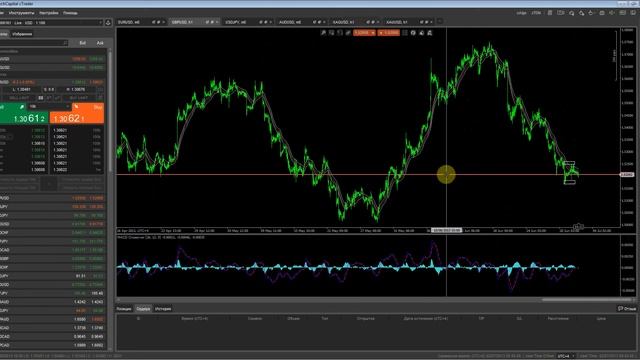Click the Sell Limit button

click(x=19, y=98)
